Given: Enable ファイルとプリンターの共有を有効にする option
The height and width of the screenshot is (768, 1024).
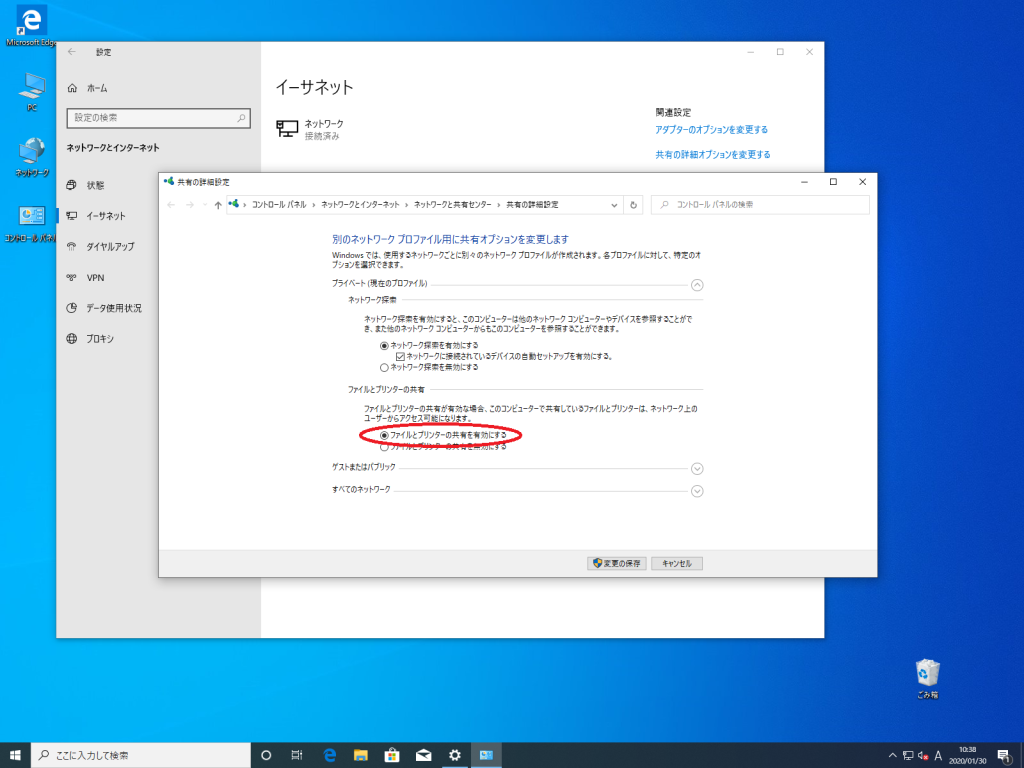Looking at the screenshot, I should pos(385,436).
